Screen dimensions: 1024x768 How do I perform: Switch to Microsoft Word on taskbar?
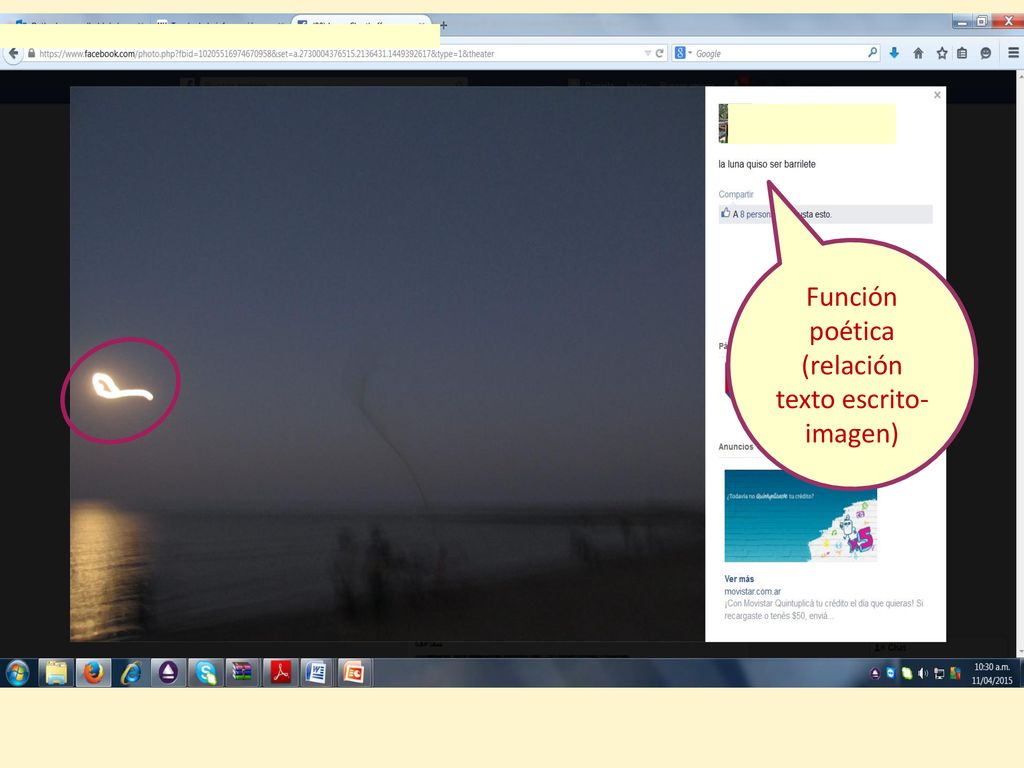[x=317, y=673]
